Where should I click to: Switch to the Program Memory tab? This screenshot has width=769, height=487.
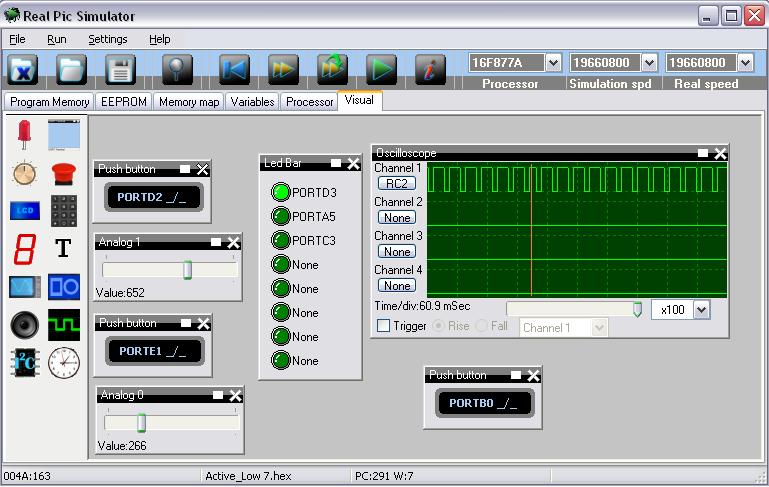pos(50,102)
